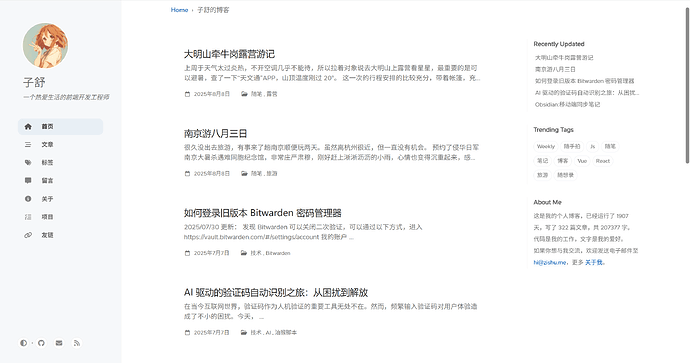Click folder icon in Bitwarden post meta
The width and height of the screenshot is (690, 363).
244,253
